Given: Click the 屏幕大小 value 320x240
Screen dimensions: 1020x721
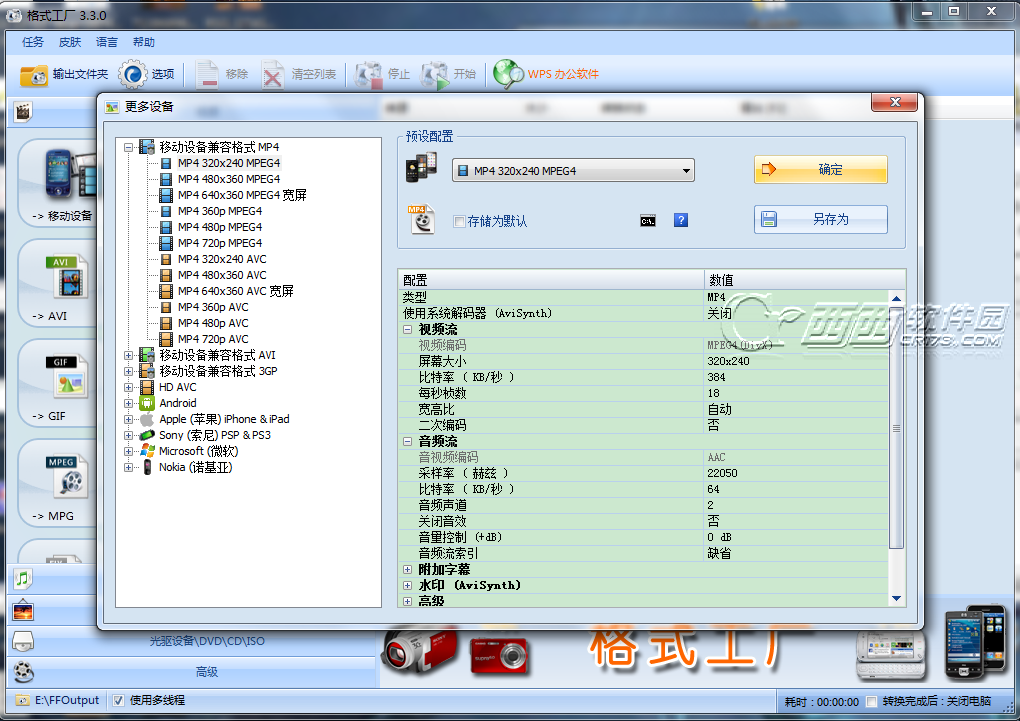Looking at the screenshot, I should (728, 361).
